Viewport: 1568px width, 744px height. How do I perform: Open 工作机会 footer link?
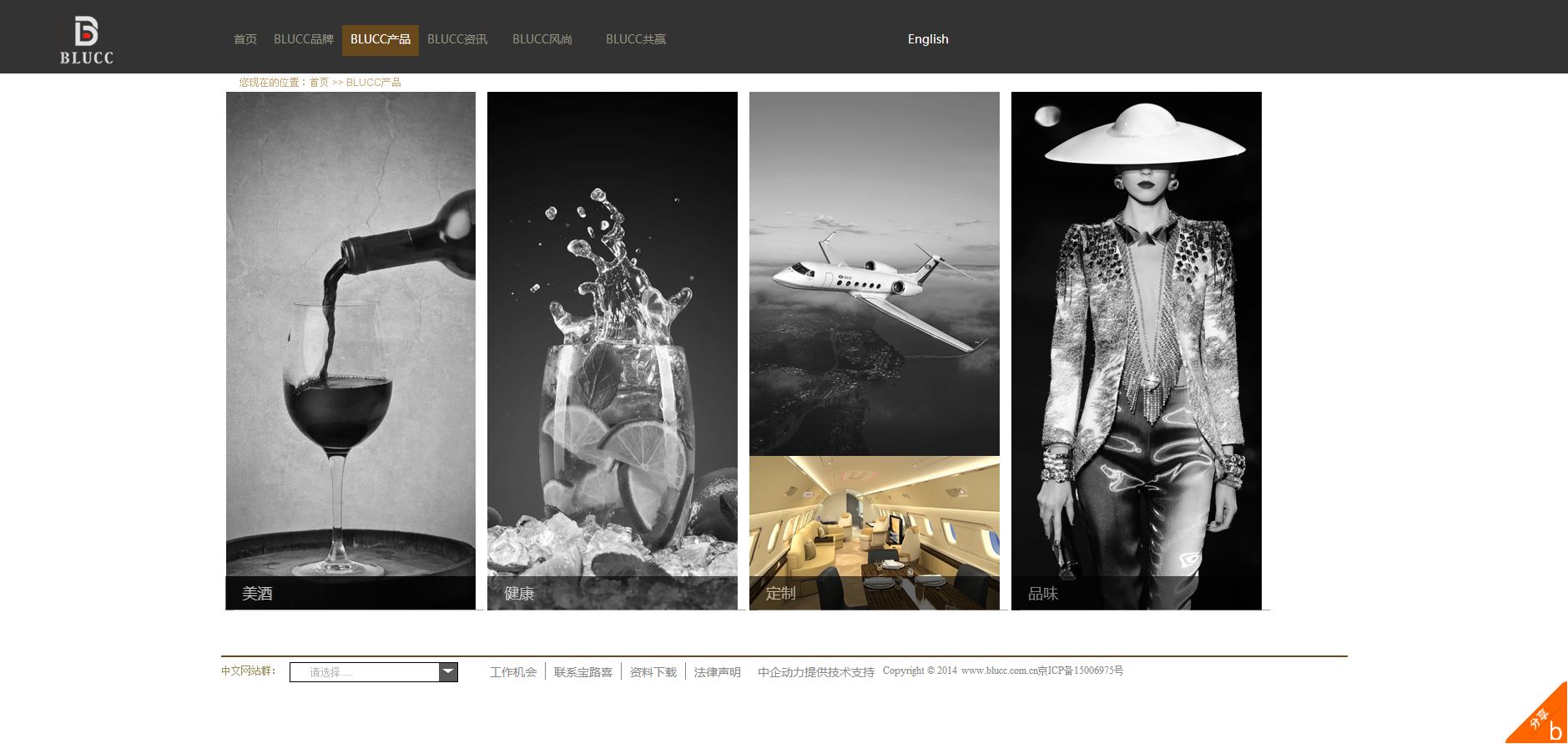pyautogui.click(x=513, y=672)
